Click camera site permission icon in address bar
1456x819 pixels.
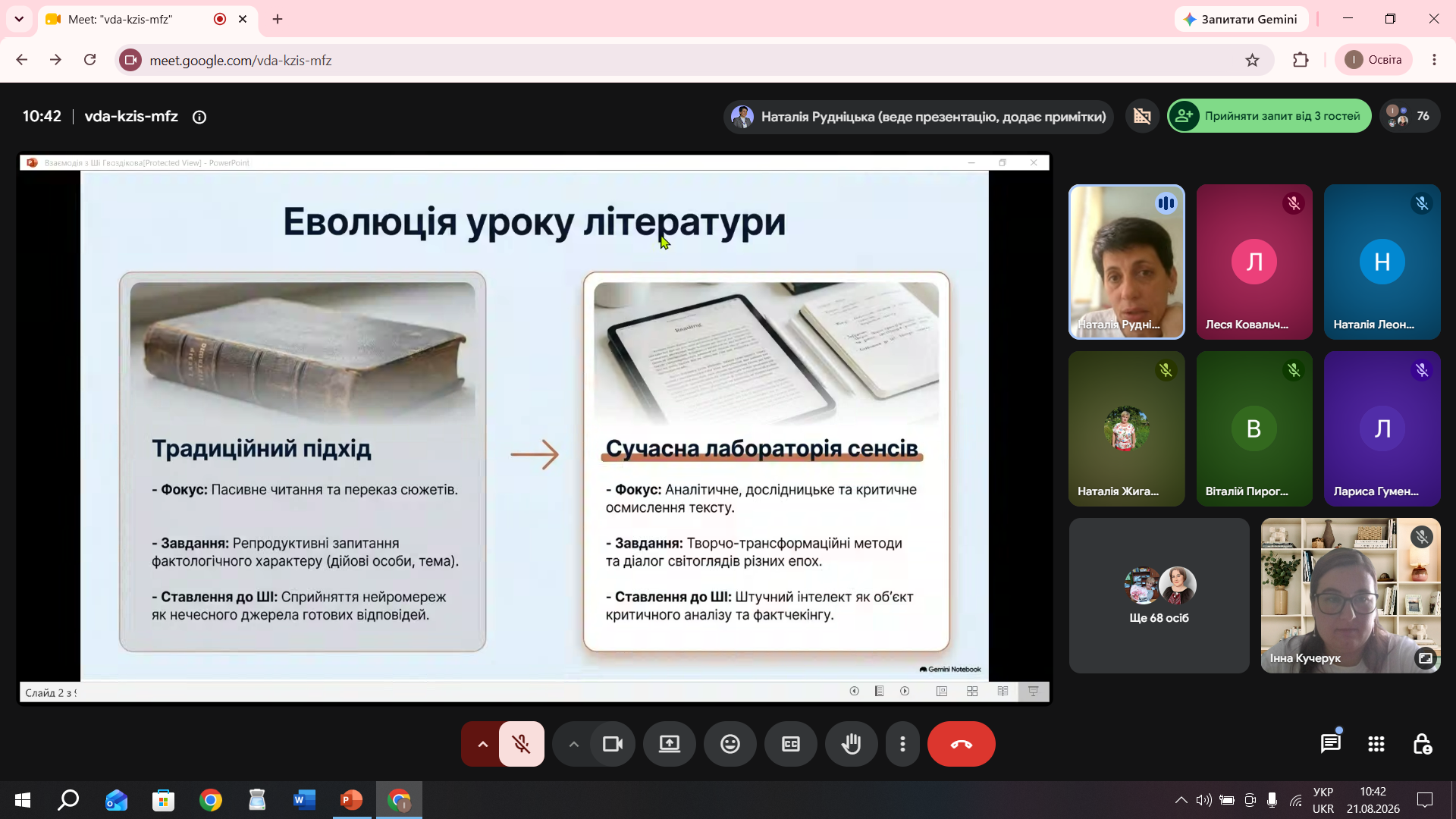(x=130, y=60)
